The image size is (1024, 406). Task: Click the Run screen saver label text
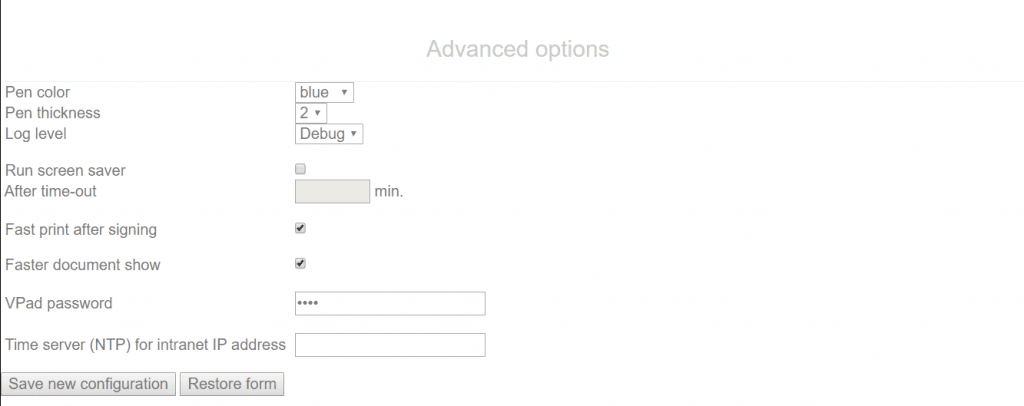[65, 171]
